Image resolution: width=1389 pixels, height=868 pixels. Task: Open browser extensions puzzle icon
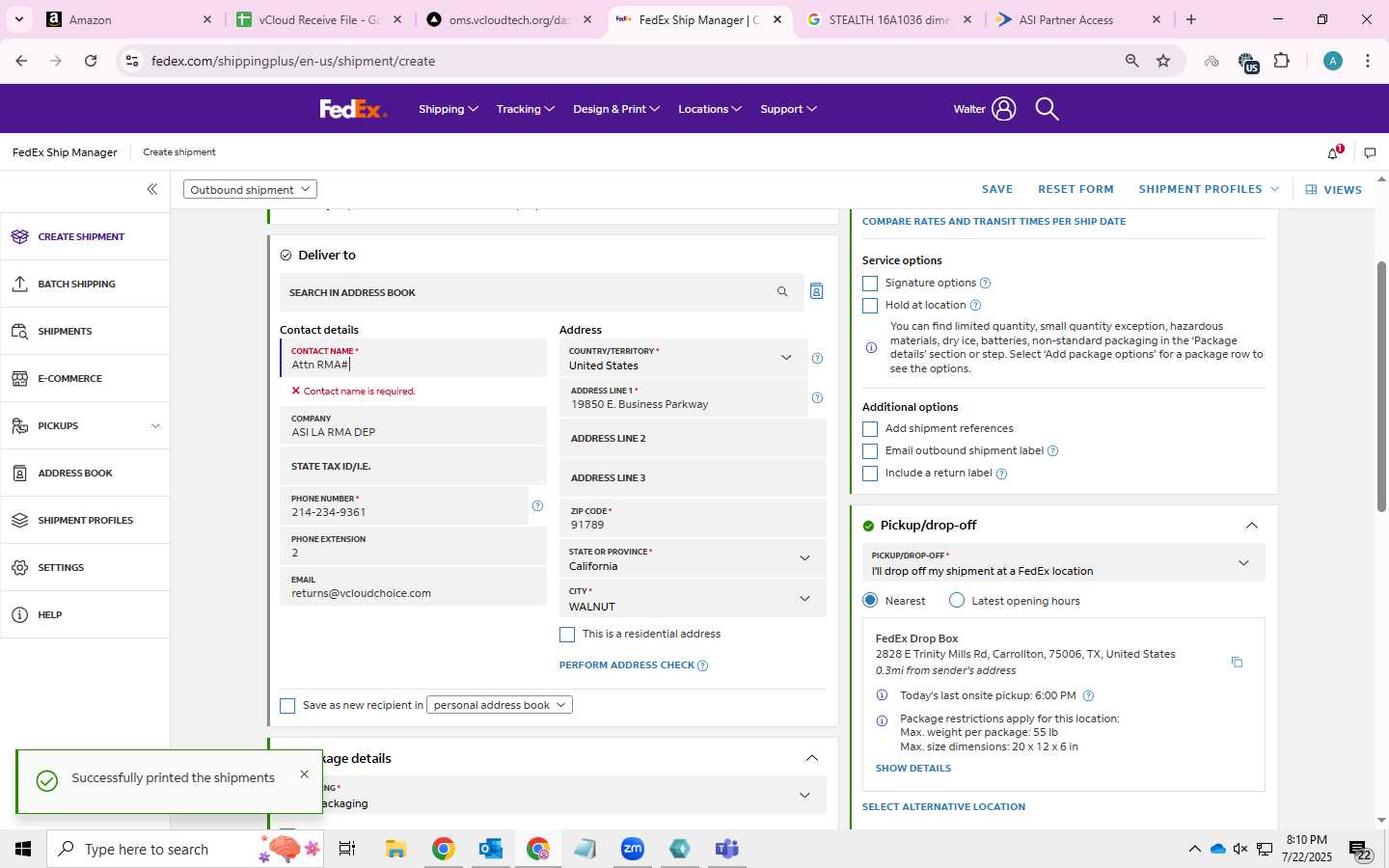click(1282, 61)
